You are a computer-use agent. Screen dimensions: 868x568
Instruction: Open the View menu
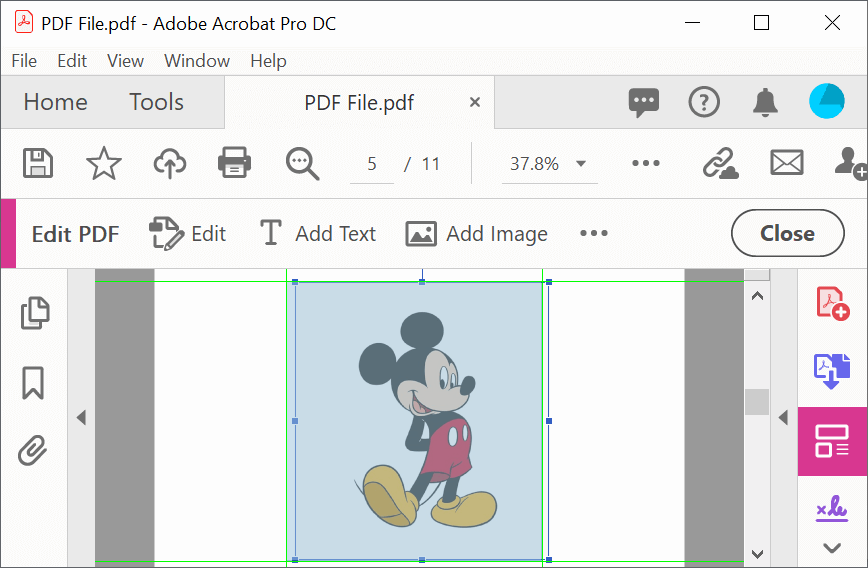click(x=125, y=61)
